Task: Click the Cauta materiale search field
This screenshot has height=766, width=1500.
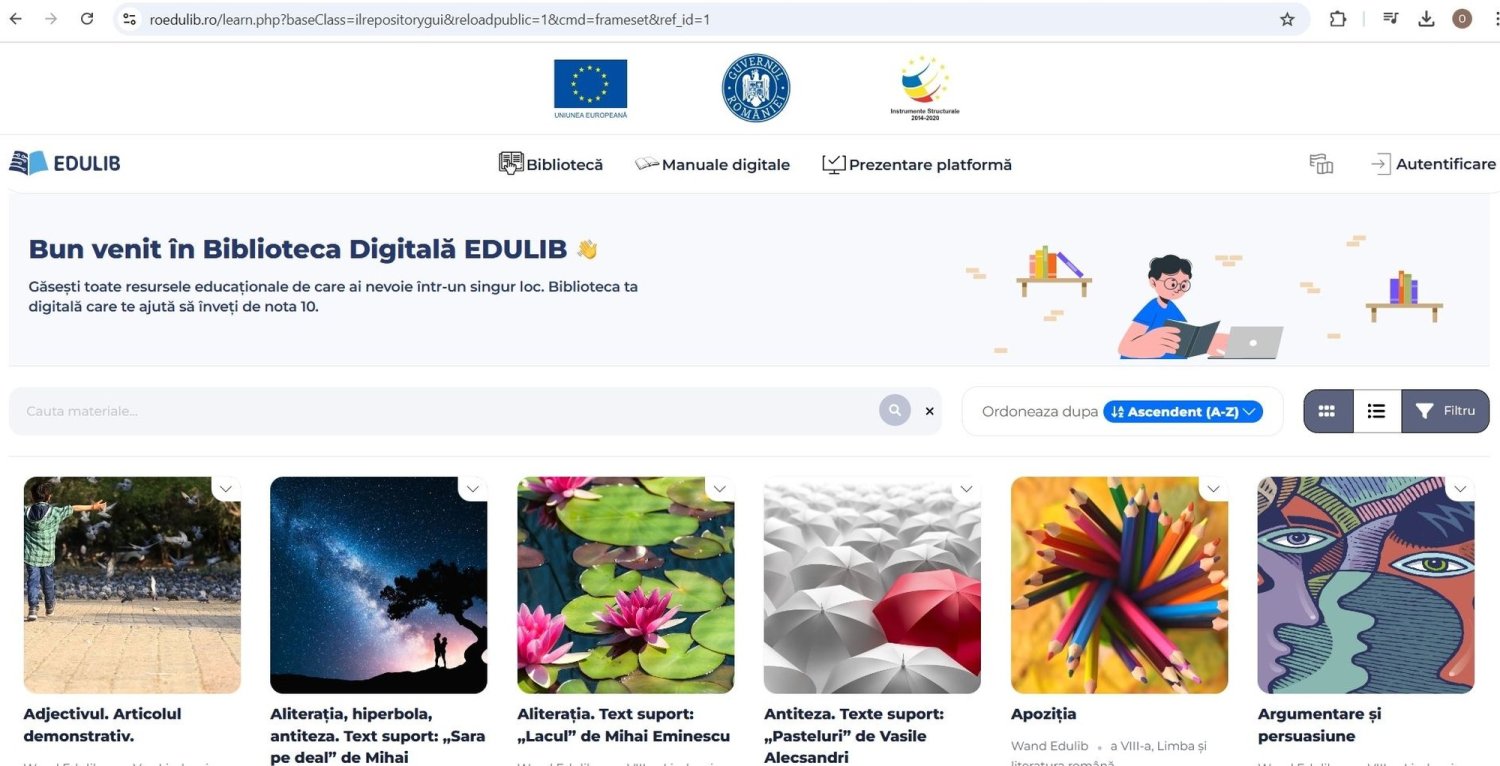Action: click(x=440, y=411)
